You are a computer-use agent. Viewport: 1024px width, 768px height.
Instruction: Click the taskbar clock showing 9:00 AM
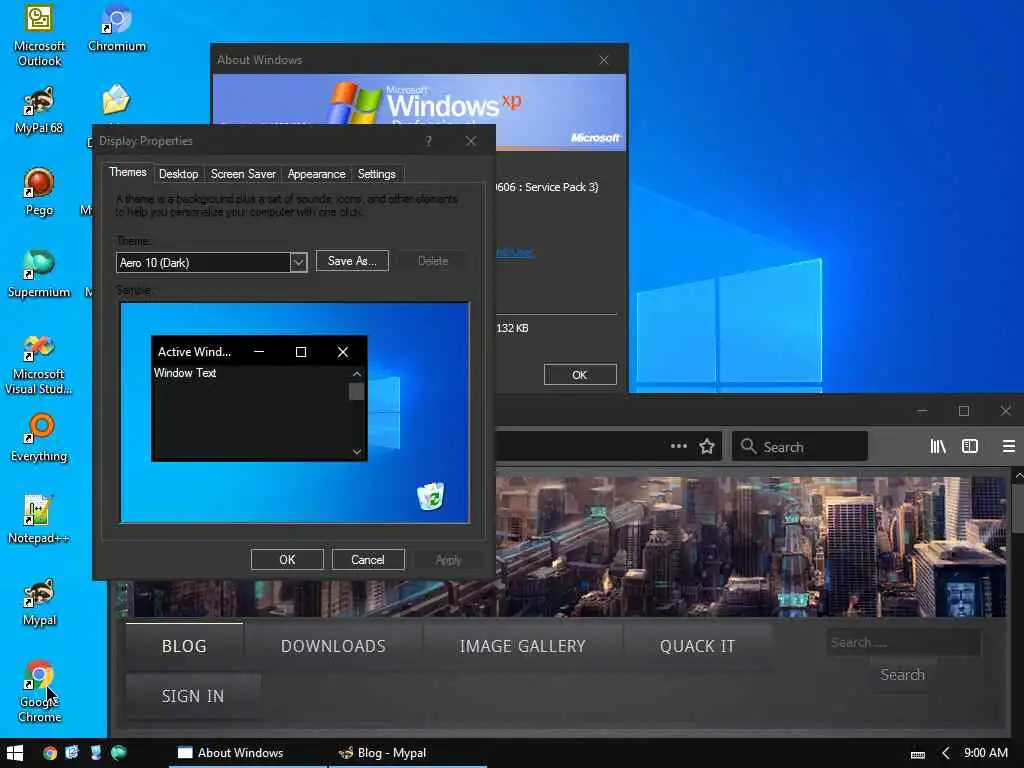point(985,753)
